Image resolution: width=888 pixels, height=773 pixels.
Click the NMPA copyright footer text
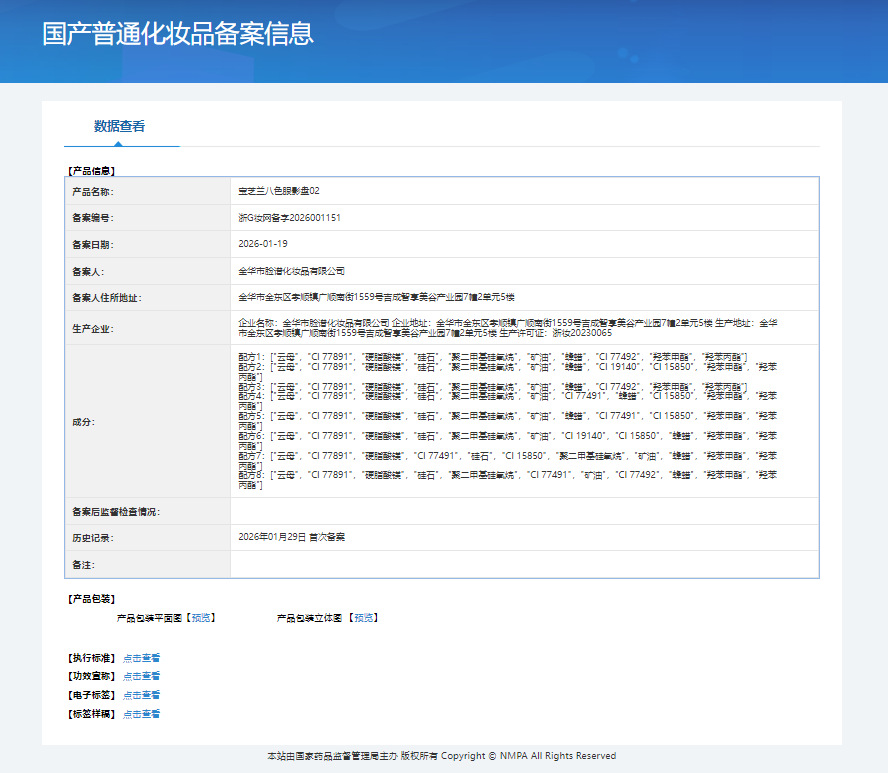[x=442, y=756]
